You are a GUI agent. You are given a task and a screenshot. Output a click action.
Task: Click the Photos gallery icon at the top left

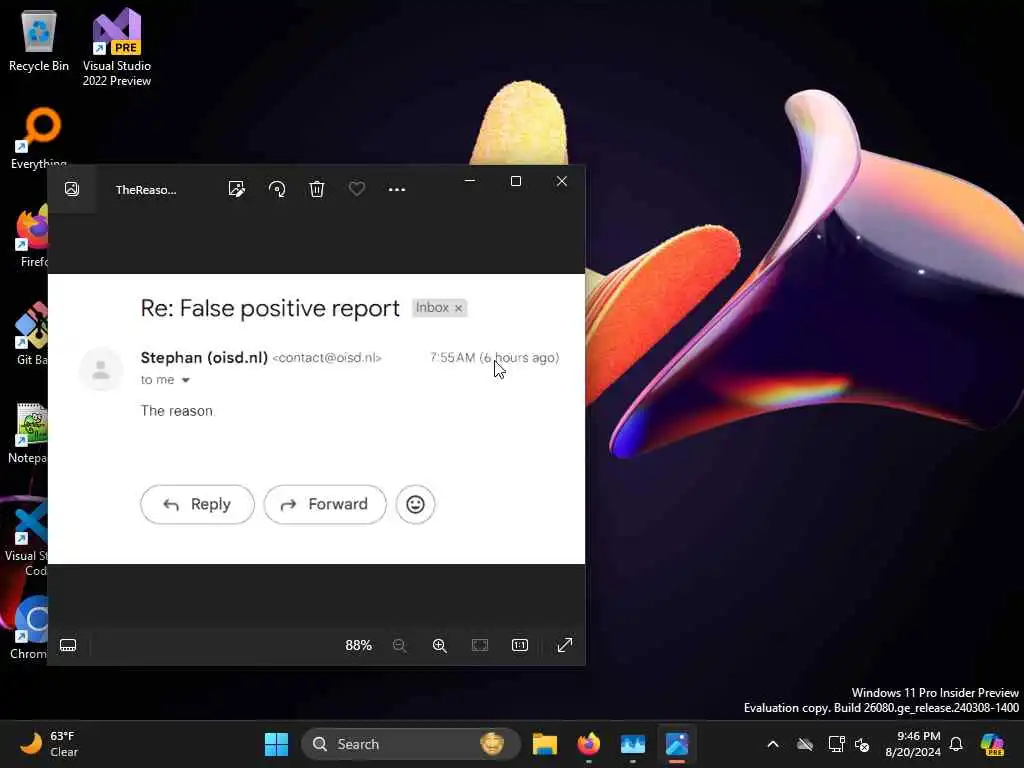[x=72, y=189]
